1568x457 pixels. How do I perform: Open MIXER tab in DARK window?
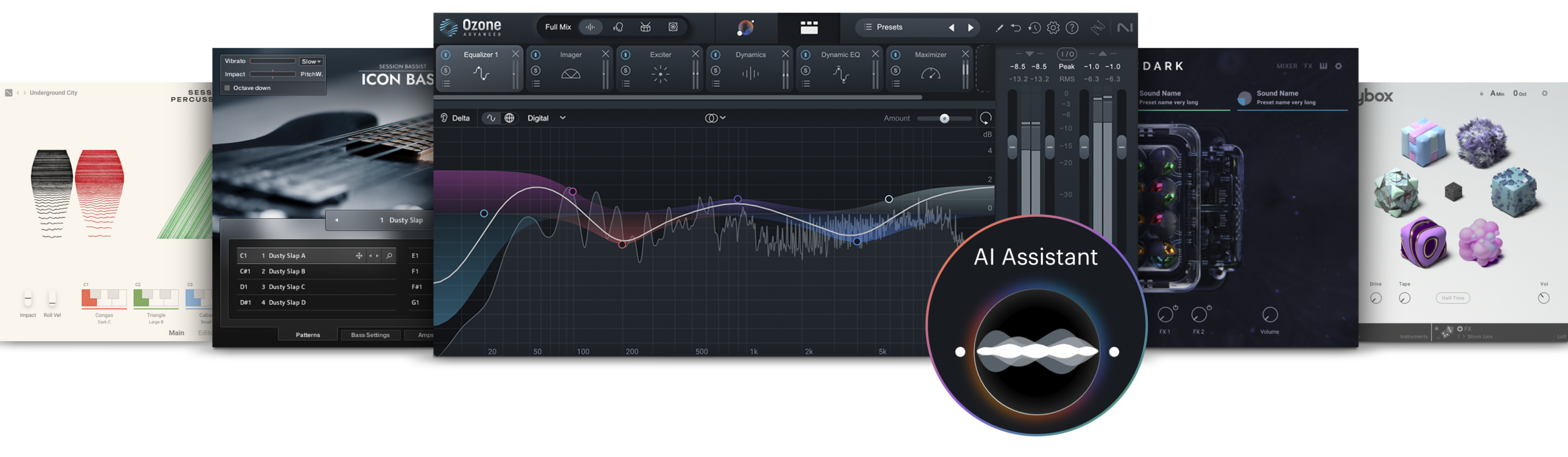tap(1287, 66)
